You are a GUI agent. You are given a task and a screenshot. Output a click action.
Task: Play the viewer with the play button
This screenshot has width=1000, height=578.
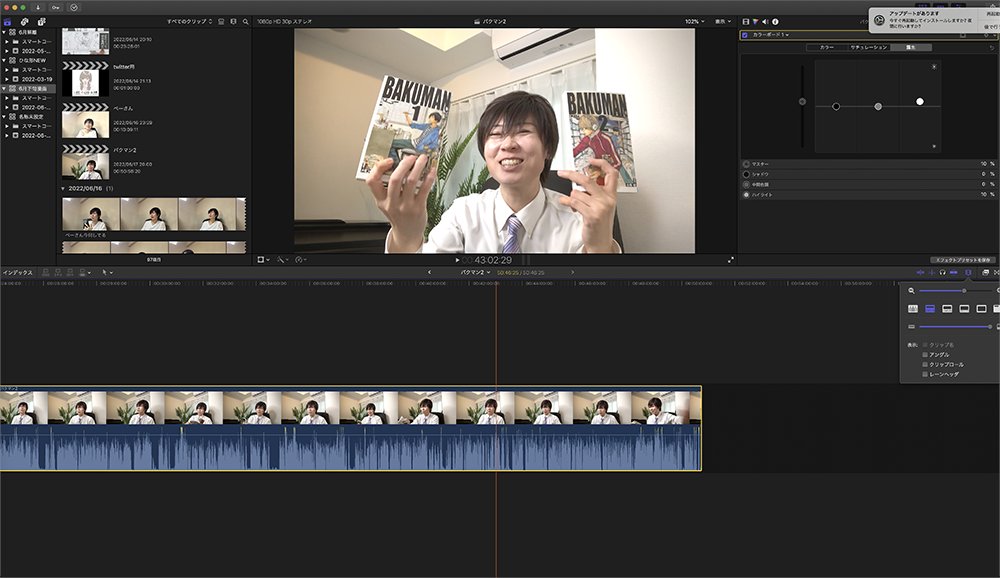(457, 260)
